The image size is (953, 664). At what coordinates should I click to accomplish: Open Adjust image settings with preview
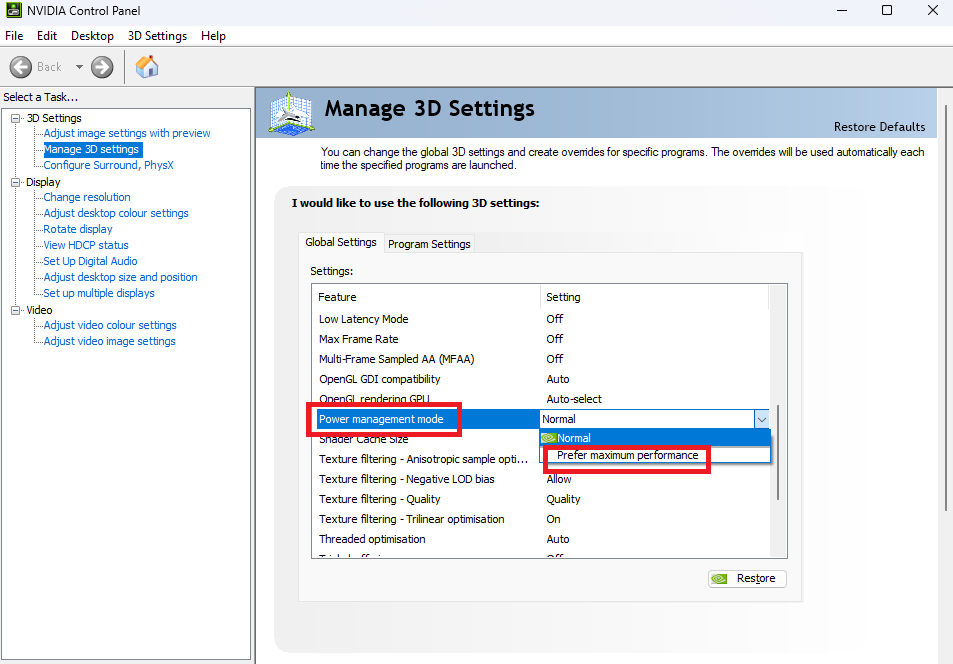click(127, 133)
